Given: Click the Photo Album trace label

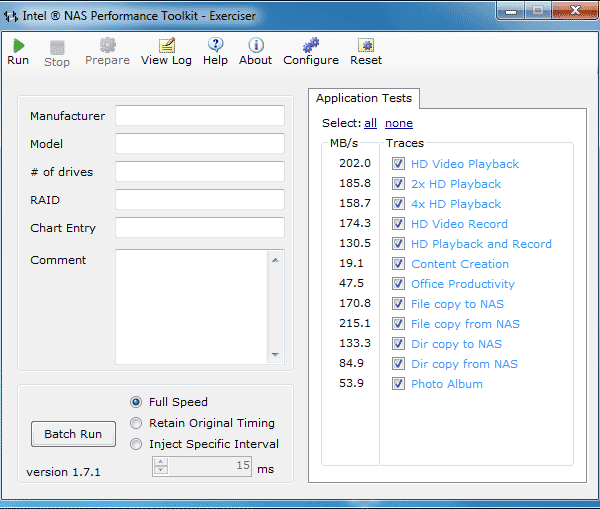Looking at the screenshot, I should tap(447, 384).
